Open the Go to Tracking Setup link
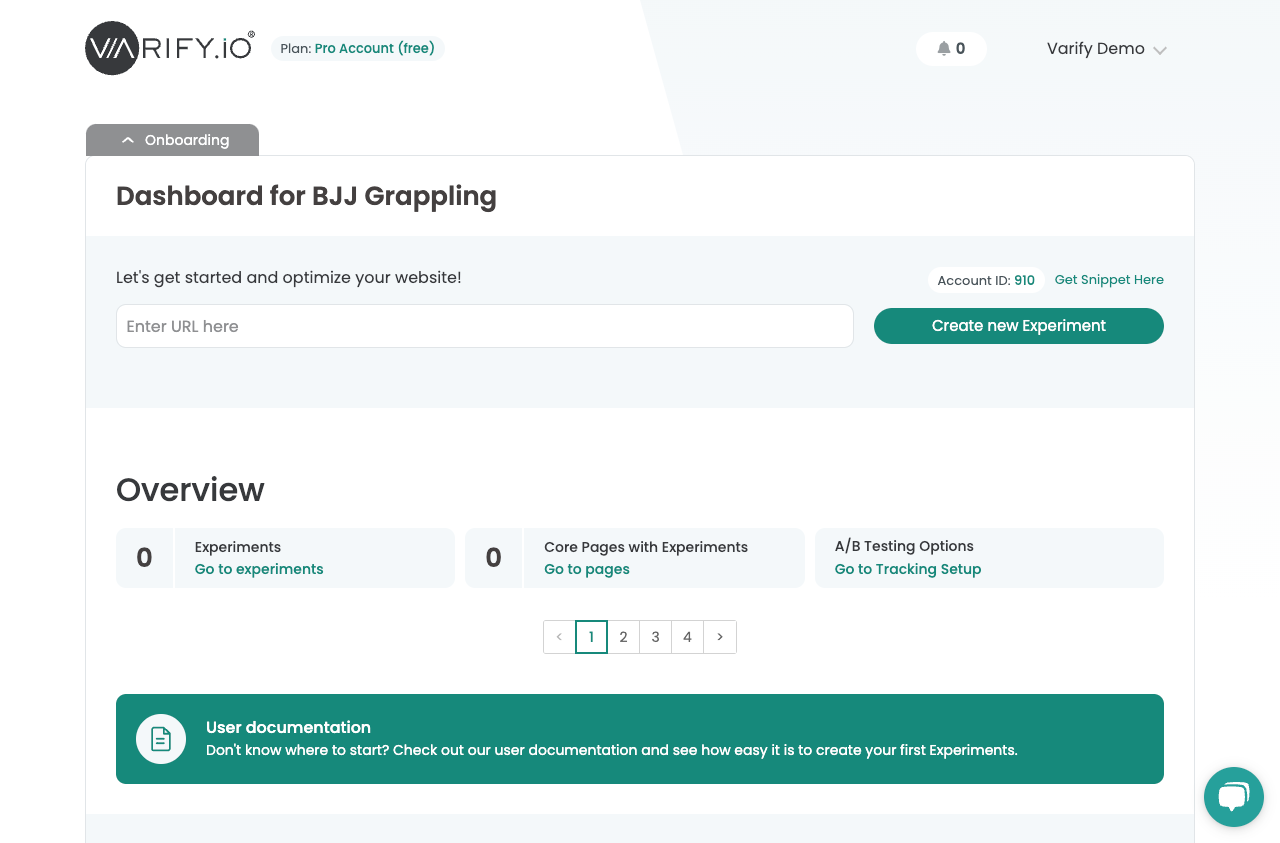The image size is (1280, 843). coord(908,569)
